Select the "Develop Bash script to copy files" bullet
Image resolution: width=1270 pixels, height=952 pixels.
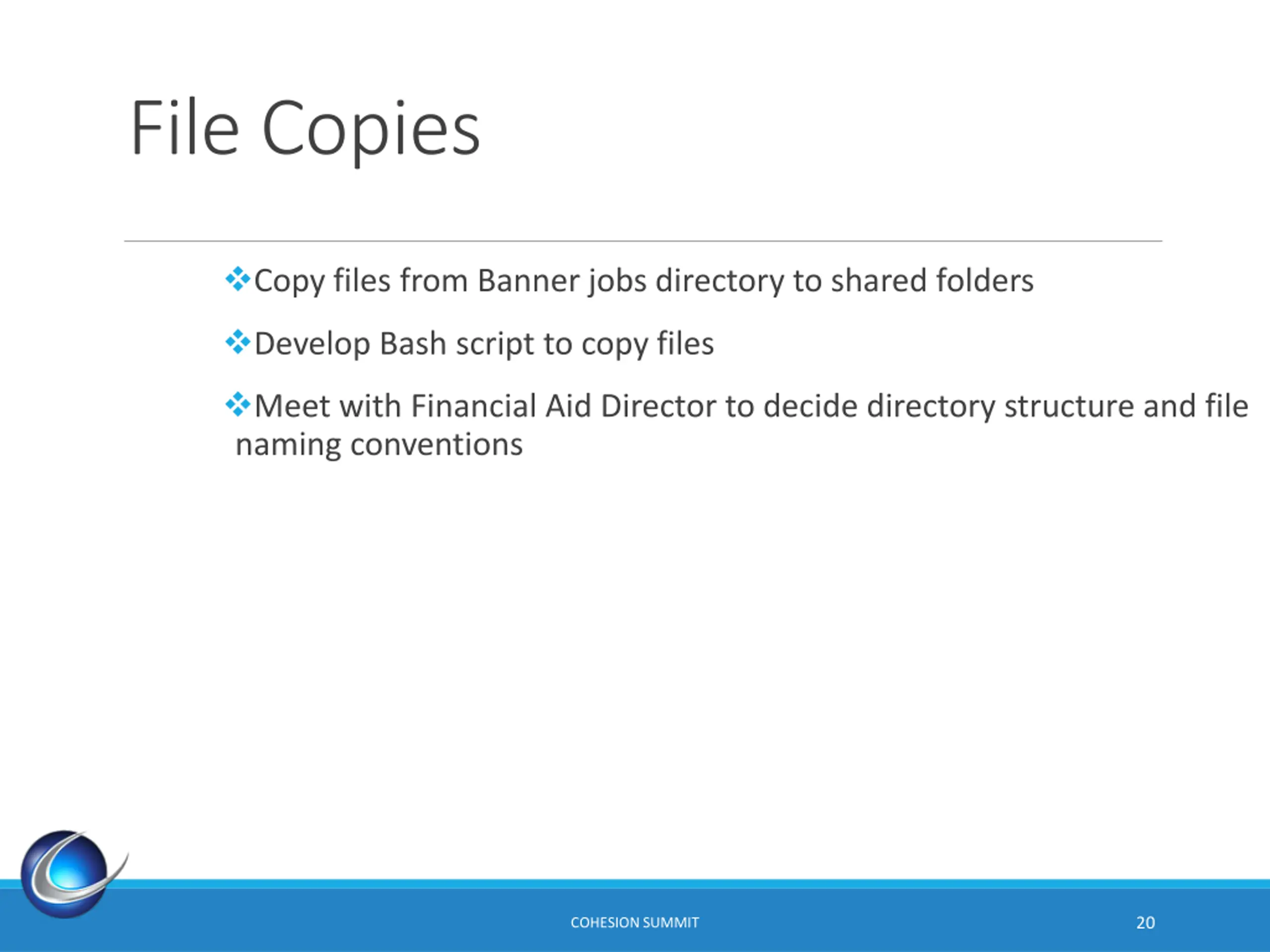point(484,344)
